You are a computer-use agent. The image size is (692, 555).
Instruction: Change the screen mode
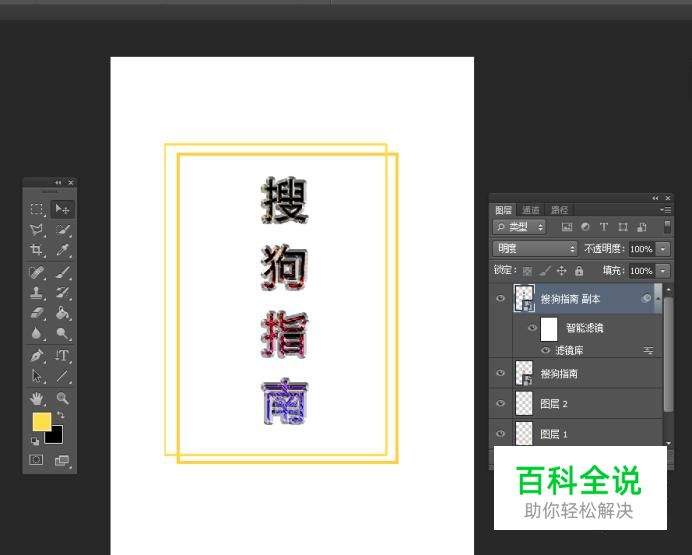tap(62, 461)
